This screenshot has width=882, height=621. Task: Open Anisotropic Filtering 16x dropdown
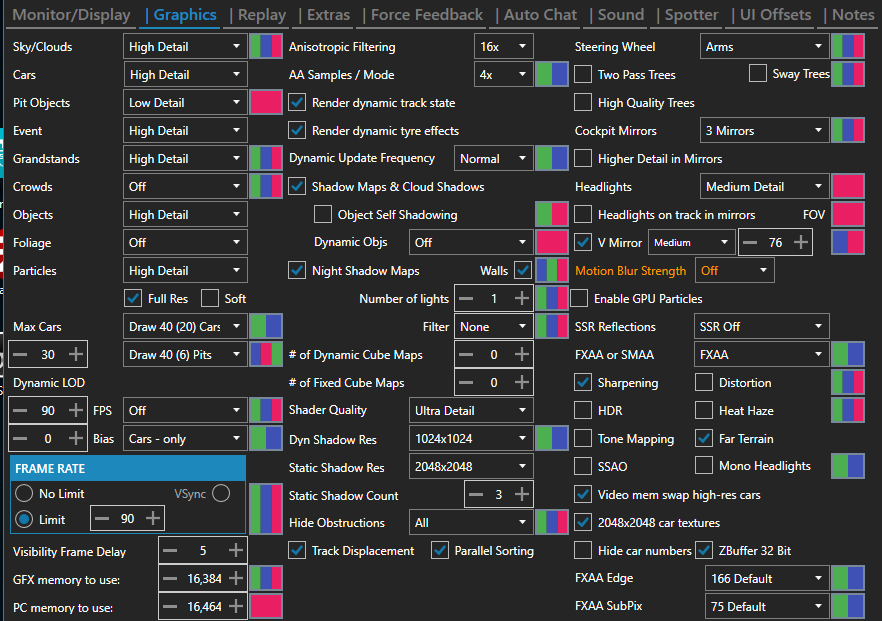pos(503,47)
